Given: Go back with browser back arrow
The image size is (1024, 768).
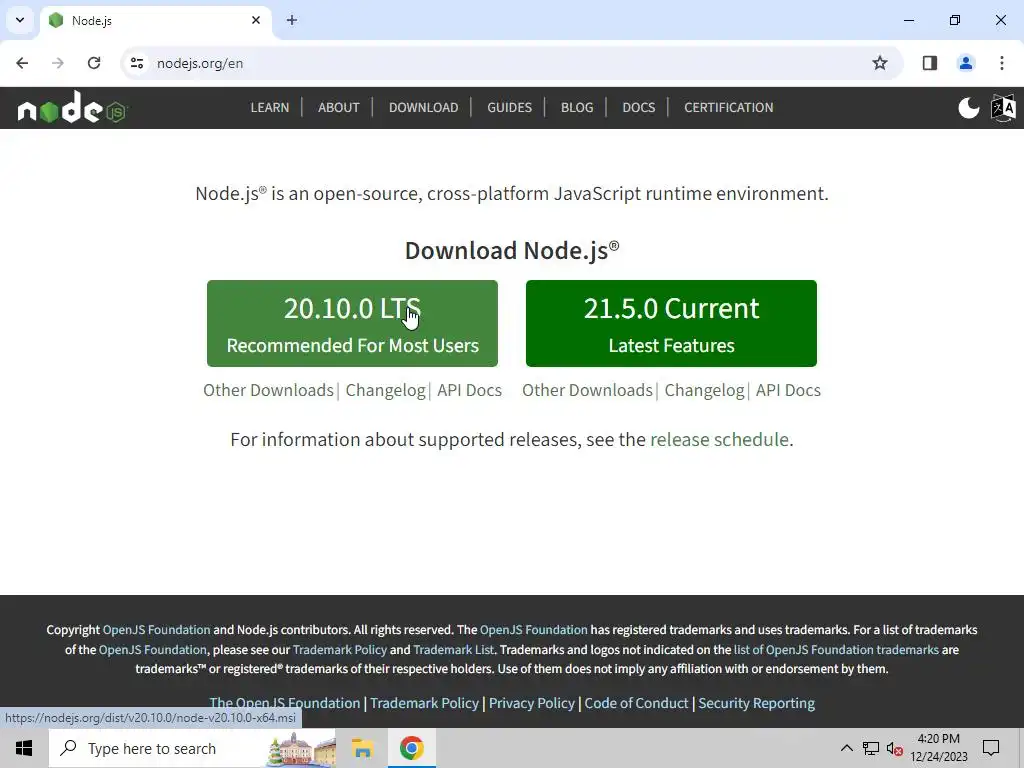Looking at the screenshot, I should [22, 63].
